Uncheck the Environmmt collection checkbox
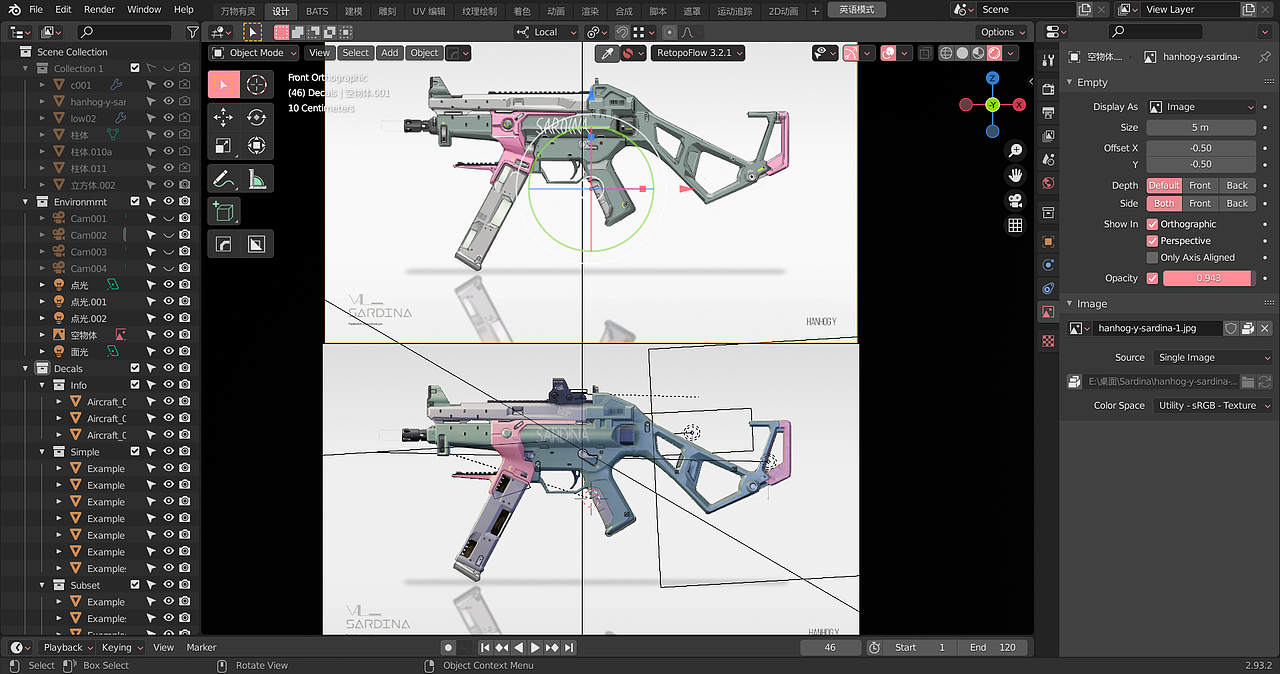 [134, 201]
